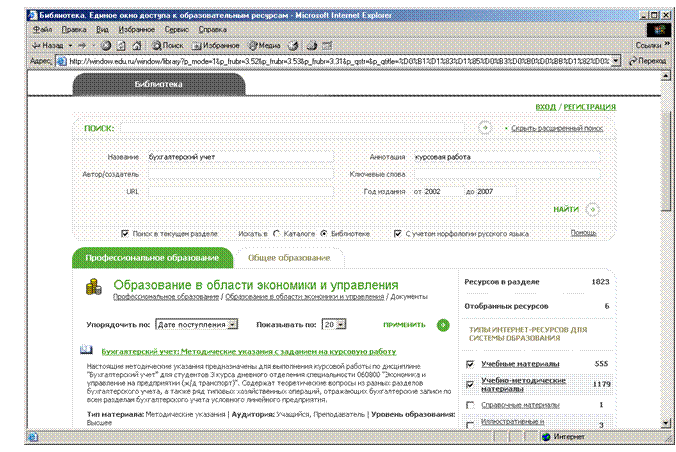Open the Избранное menu in menu bar
This screenshot has height=452, width=676.
click(x=136, y=29)
